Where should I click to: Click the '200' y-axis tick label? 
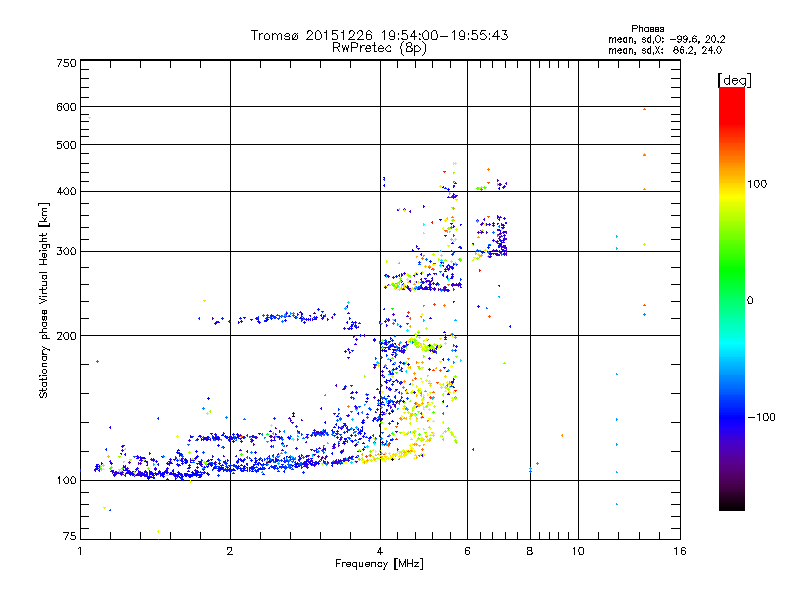pos(66,336)
